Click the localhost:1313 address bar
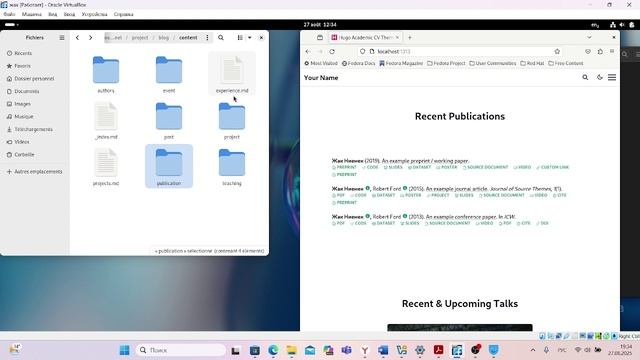 click(459, 51)
